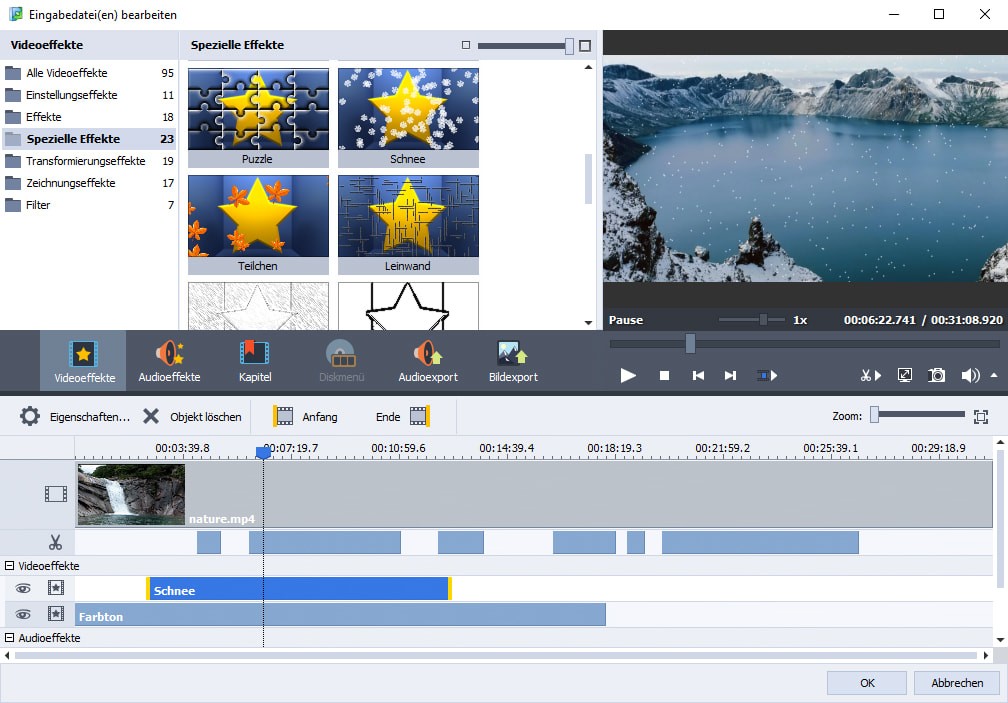
Task: Open the volume dropdown arrow next to speaker
Action: coord(993,376)
